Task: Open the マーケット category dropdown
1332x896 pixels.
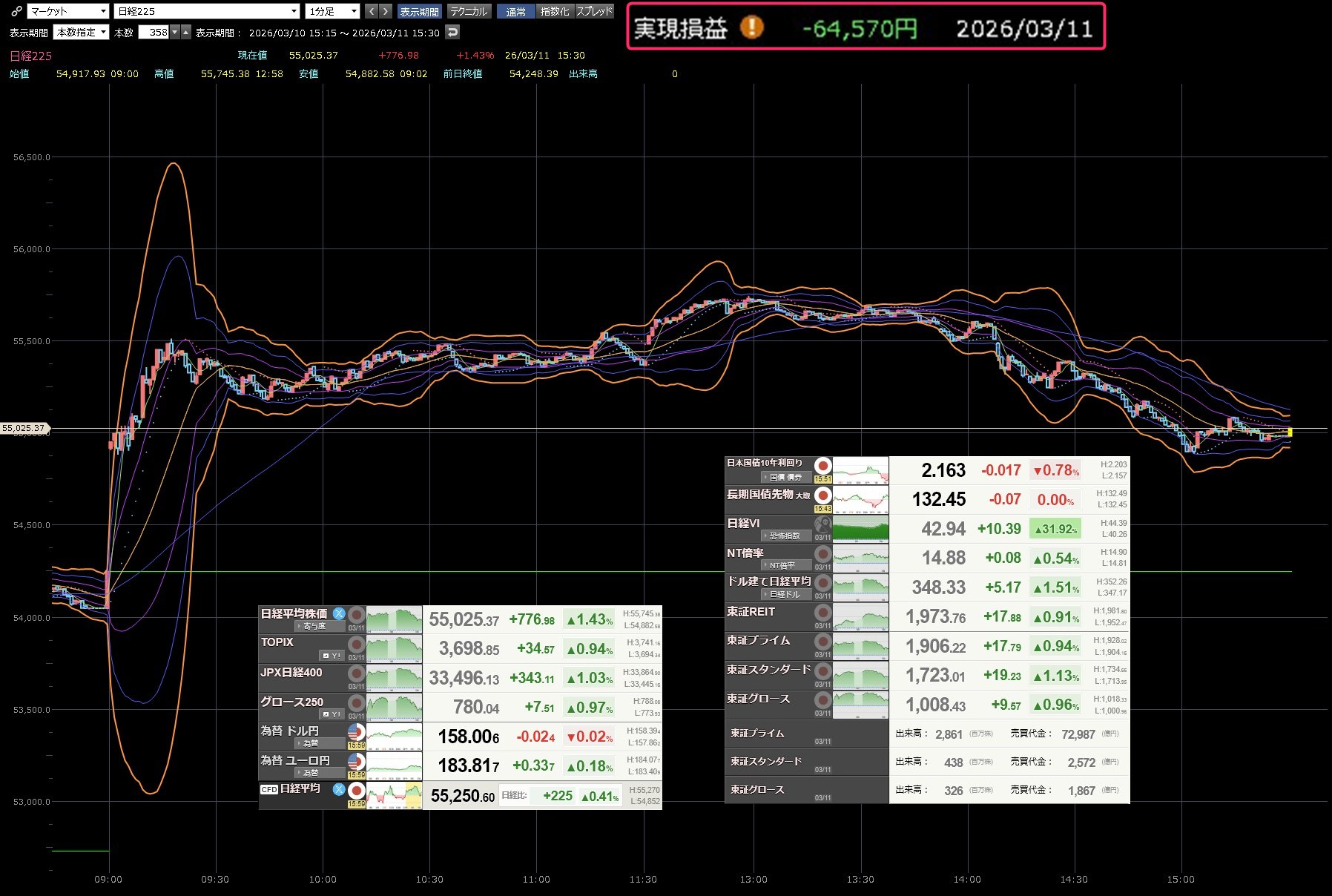Action: point(68,11)
